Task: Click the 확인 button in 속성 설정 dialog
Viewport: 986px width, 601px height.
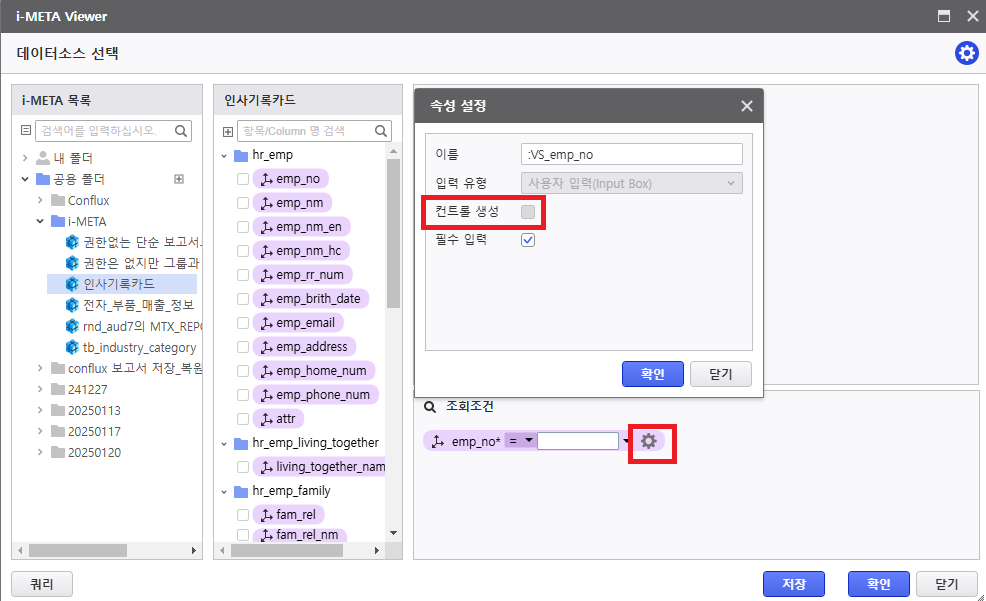Action: pos(652,374)
